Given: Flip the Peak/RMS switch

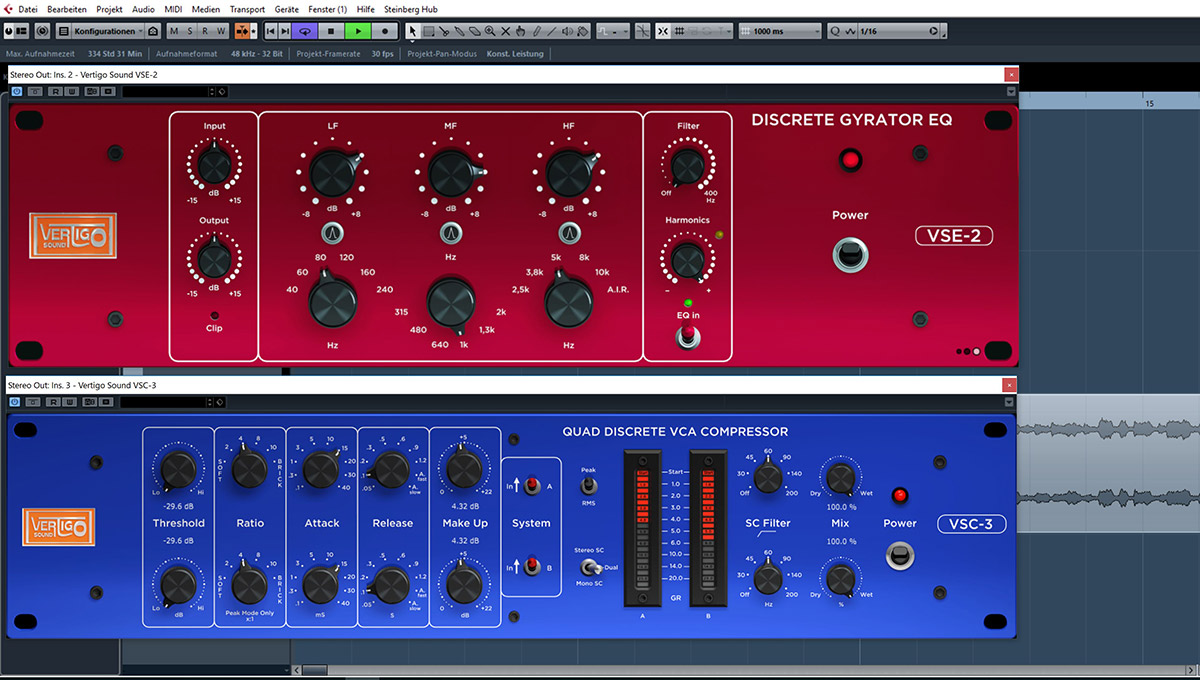Looking at the screenshot, I should (x=590, y=485).
